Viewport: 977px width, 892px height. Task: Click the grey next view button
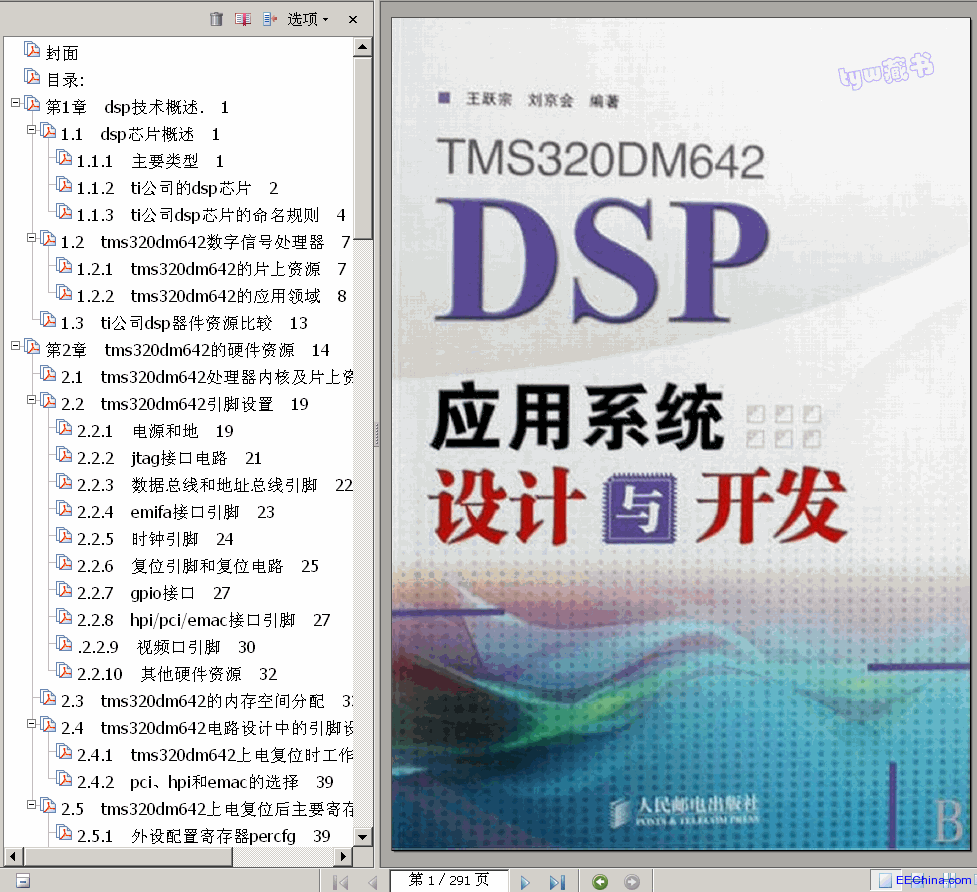click(x=632, y=881)
